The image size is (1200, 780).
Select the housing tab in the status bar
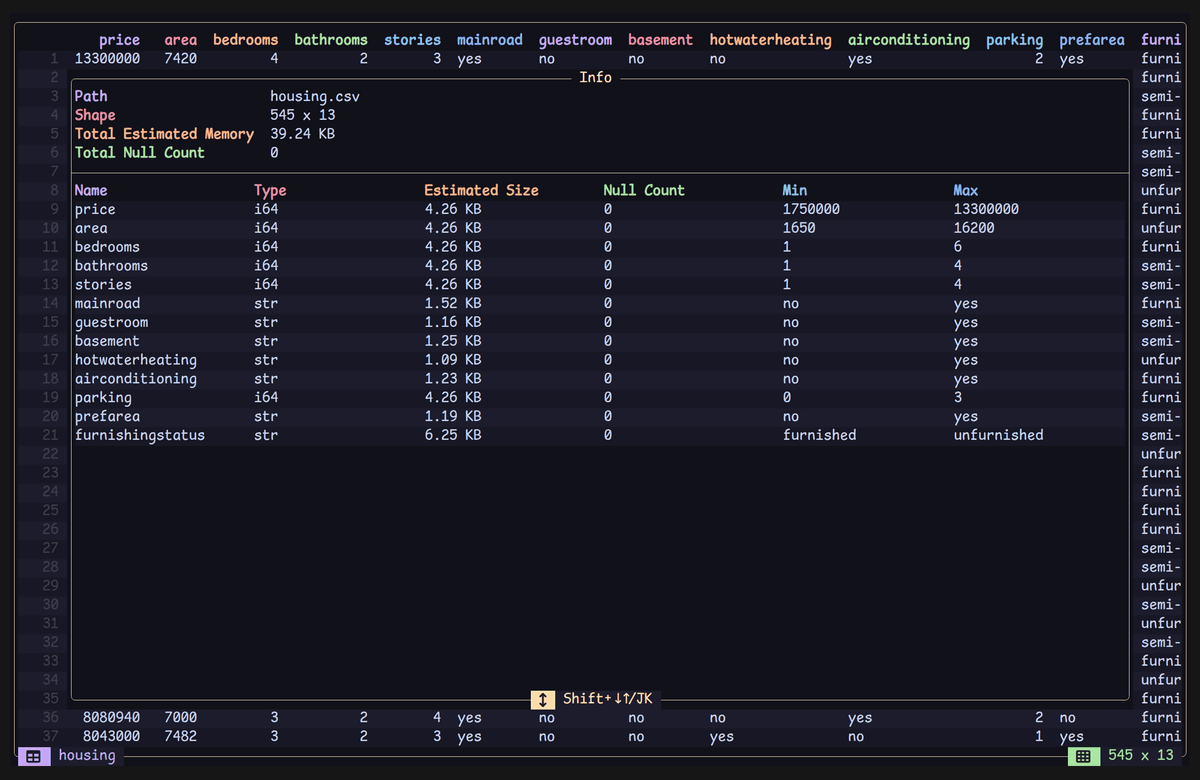[87, 756]
